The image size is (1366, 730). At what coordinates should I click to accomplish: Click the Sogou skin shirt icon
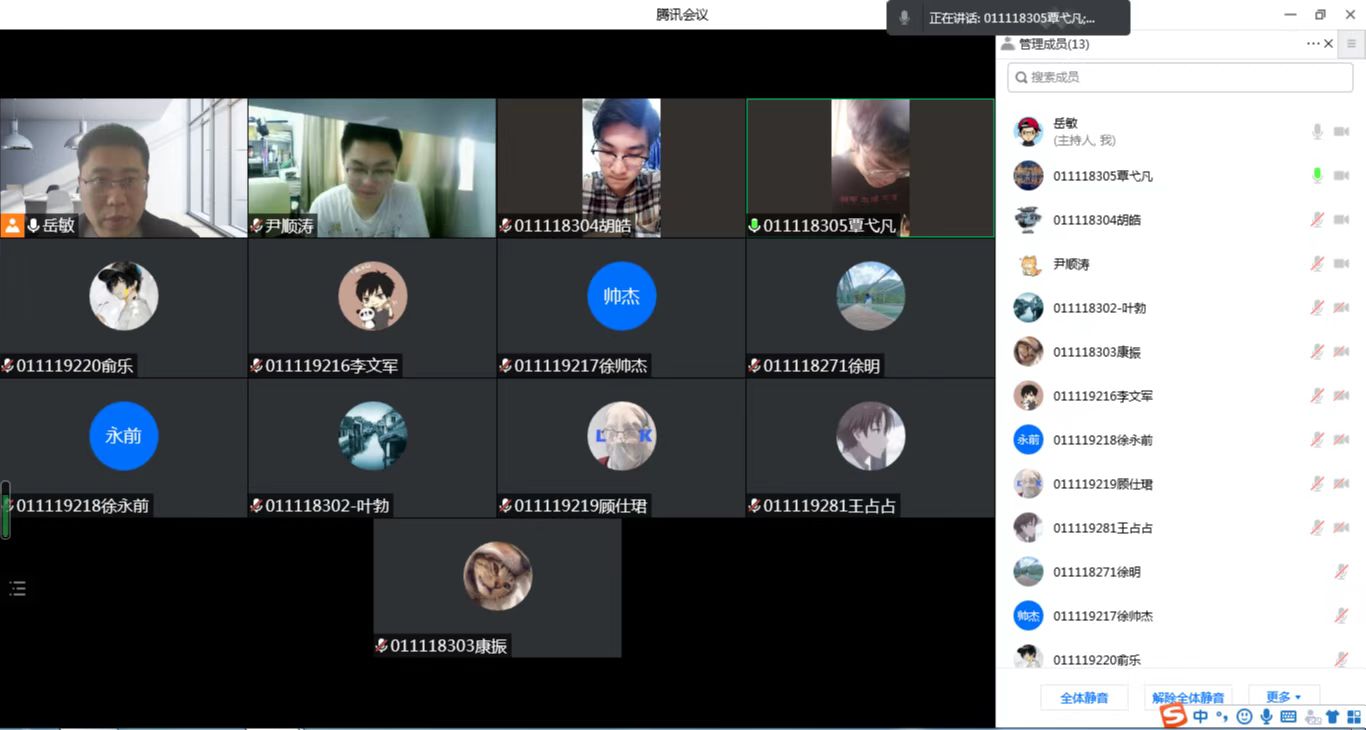(1332, 716)
